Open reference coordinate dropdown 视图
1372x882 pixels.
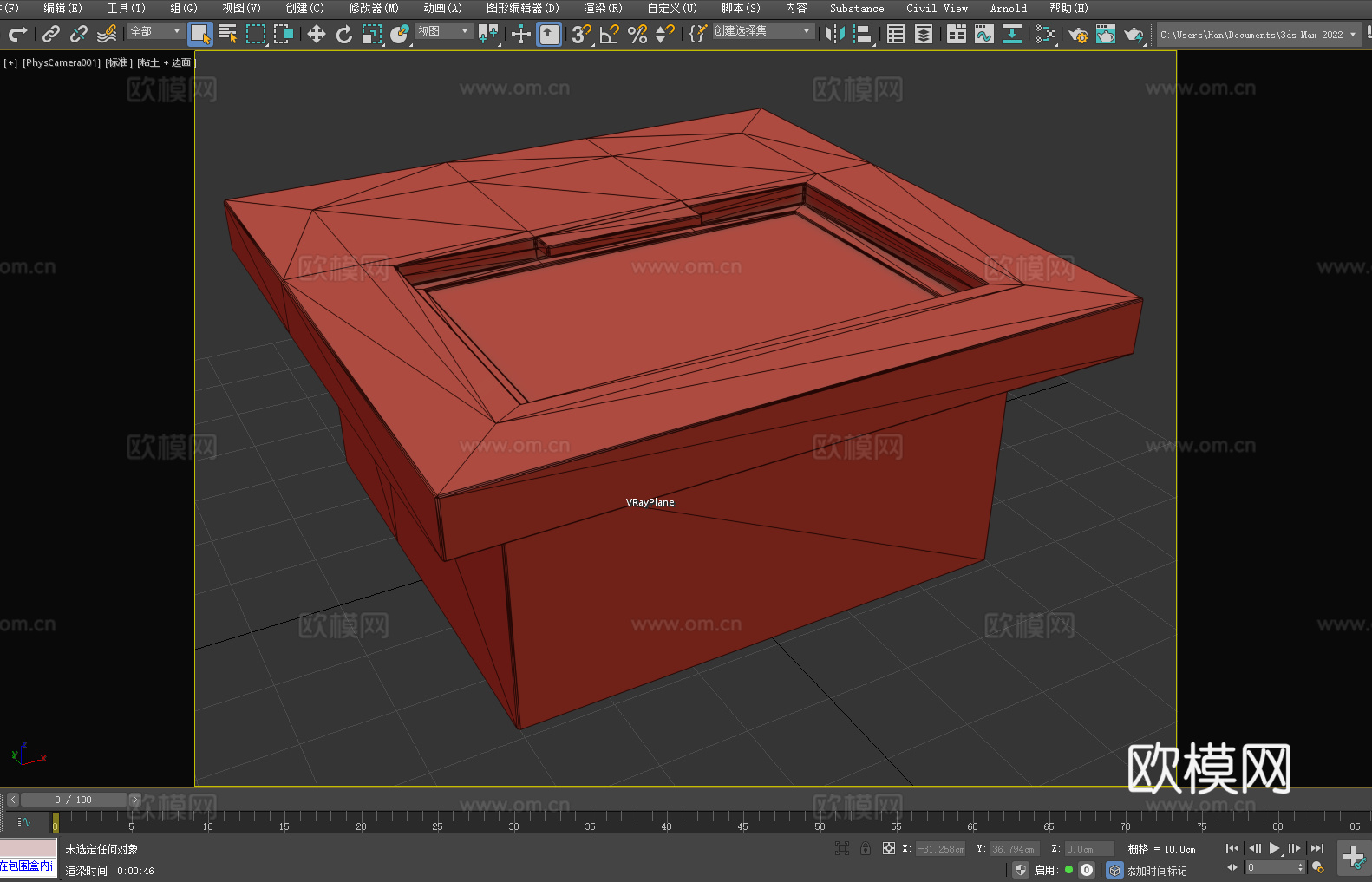443,31
